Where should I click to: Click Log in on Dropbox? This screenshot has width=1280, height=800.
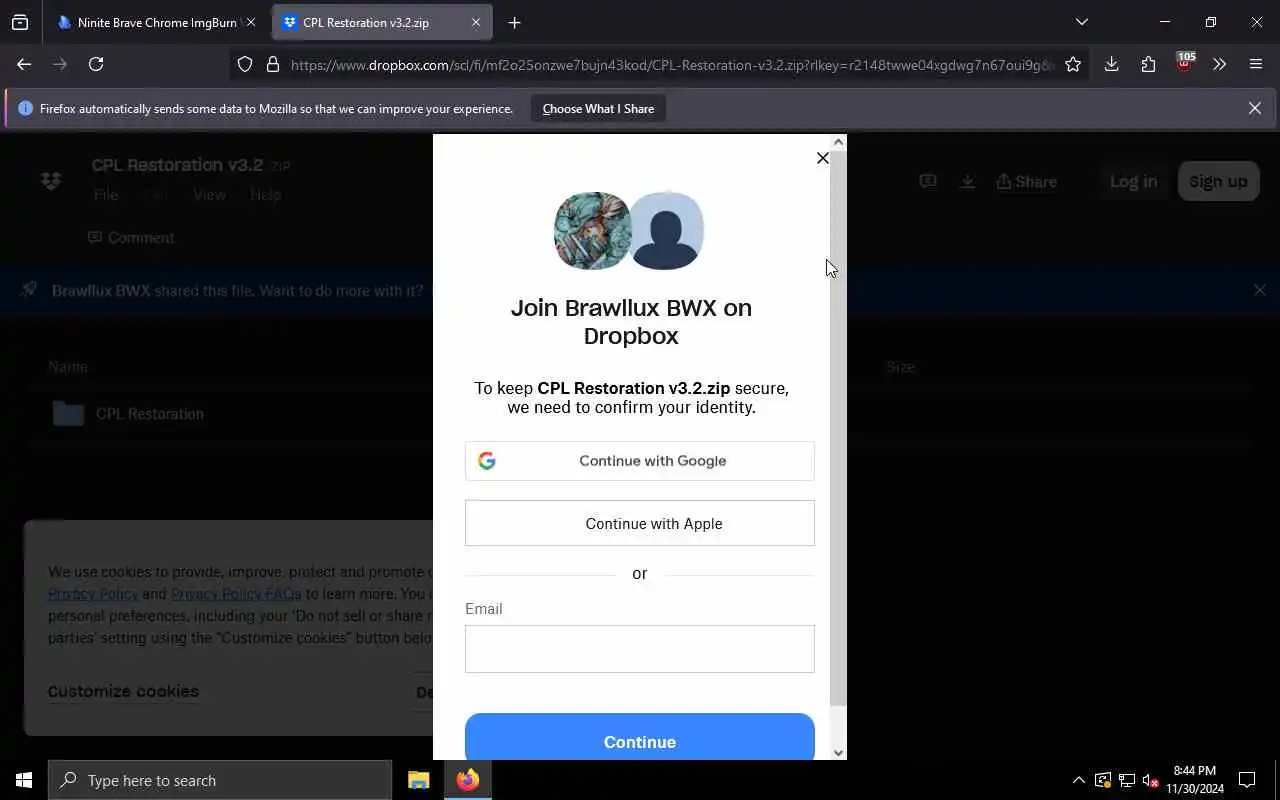coord(1133,181)
